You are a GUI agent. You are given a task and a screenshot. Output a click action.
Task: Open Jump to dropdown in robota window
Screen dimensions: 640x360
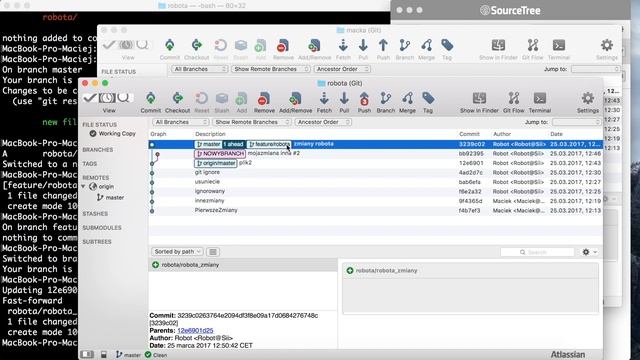[576, 122]
